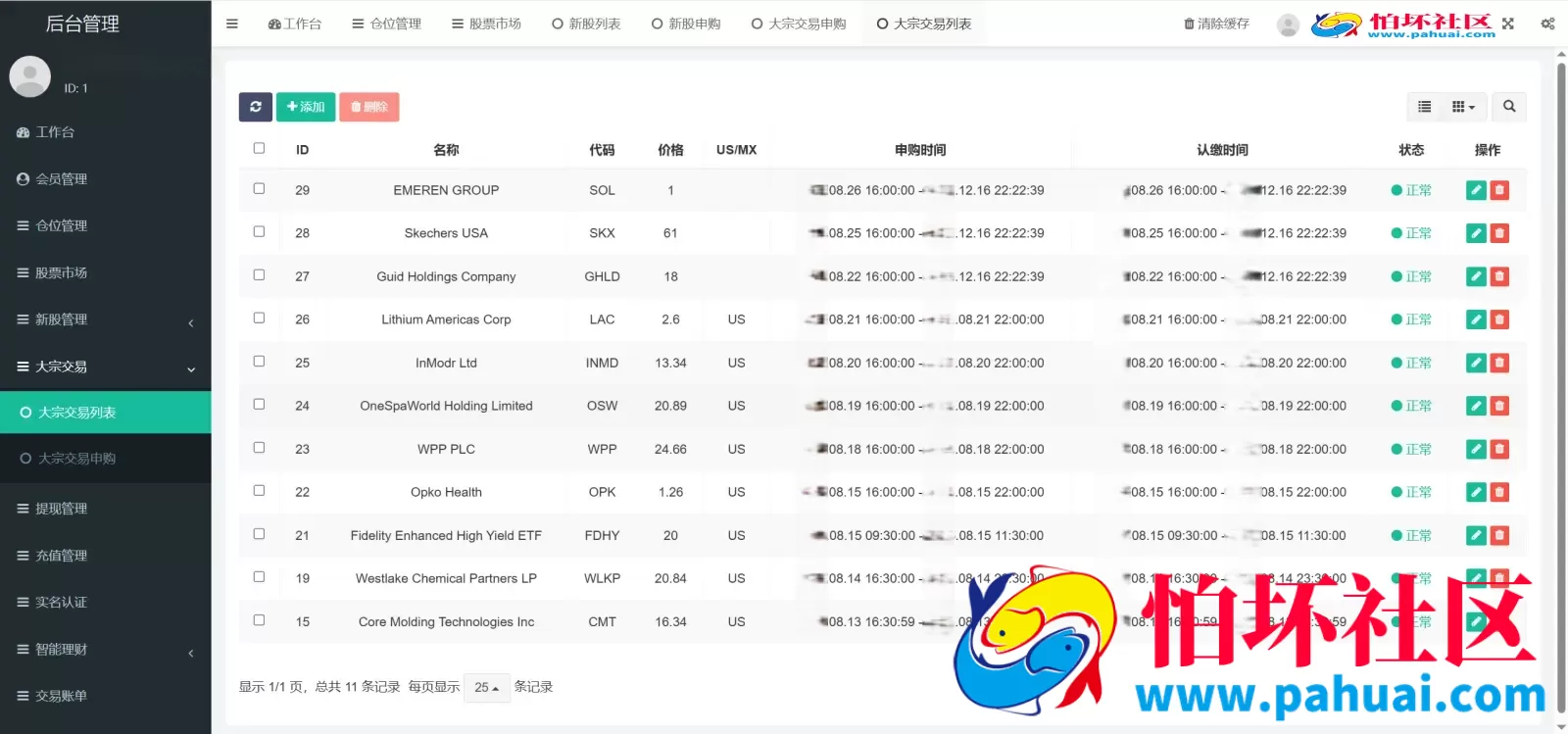Edit the WPP PLC row
This screenshot has height=734, width=1568.
coord(1477,449)
